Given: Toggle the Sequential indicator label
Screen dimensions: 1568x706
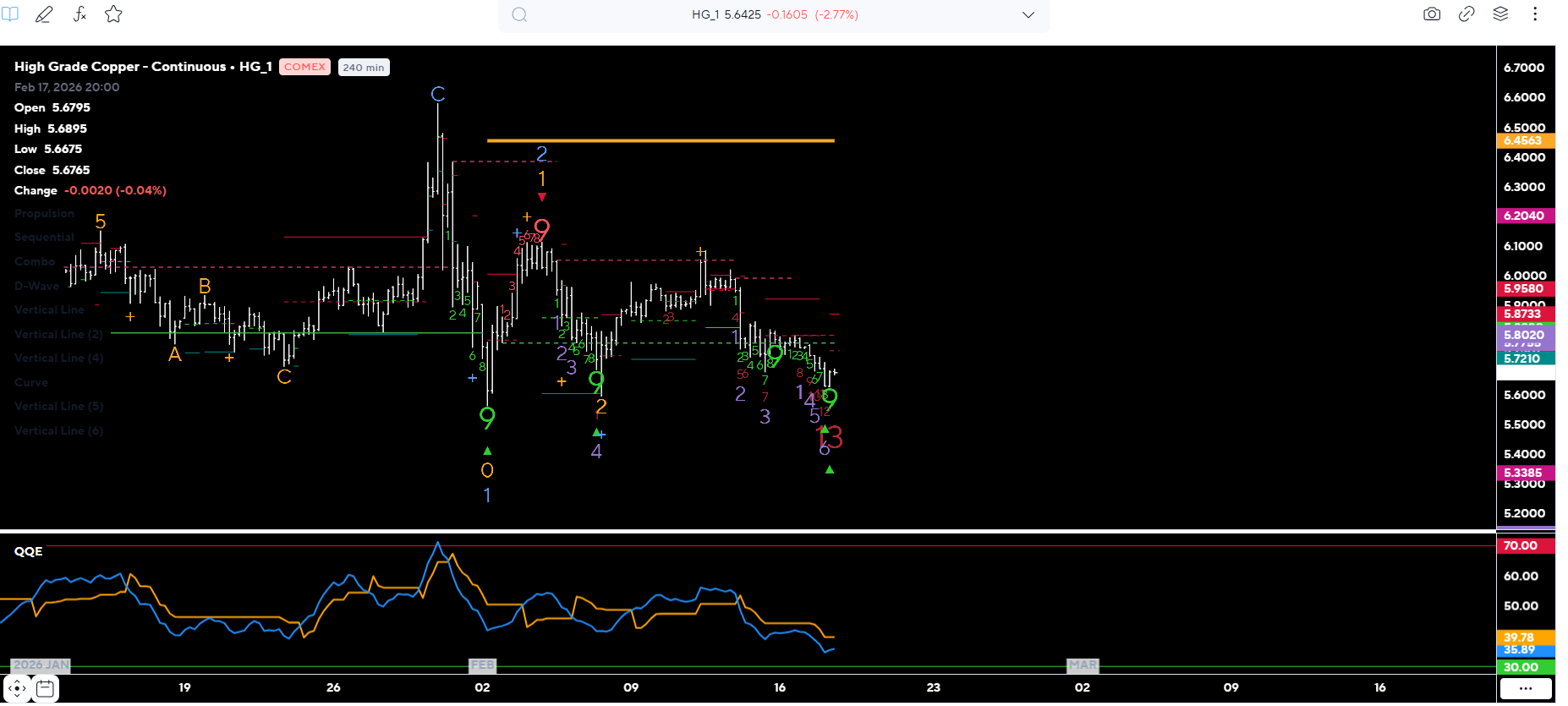Looking at the screenshot, I should click(x=44, y=238).
